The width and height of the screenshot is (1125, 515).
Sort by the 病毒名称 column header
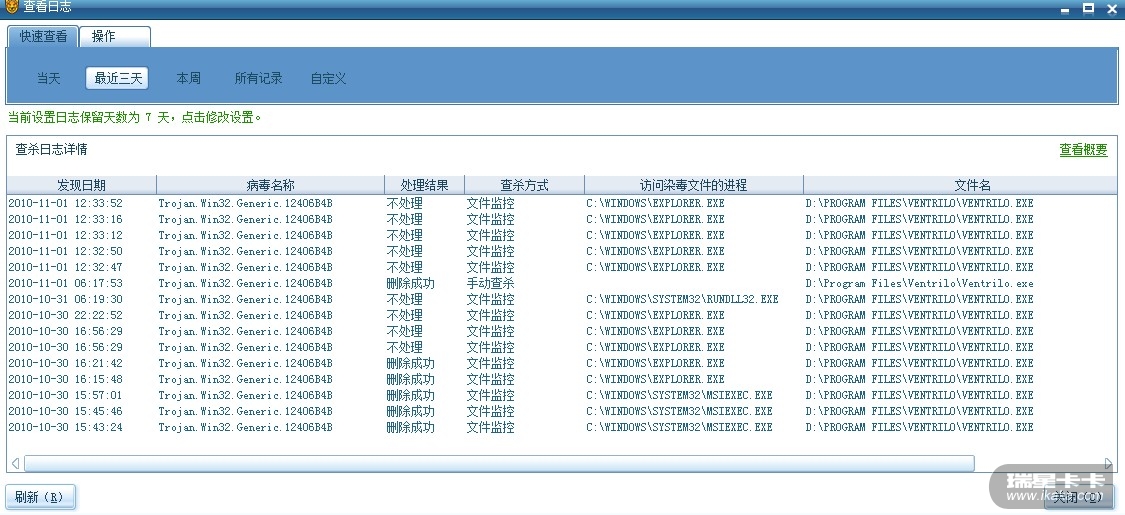270,185
